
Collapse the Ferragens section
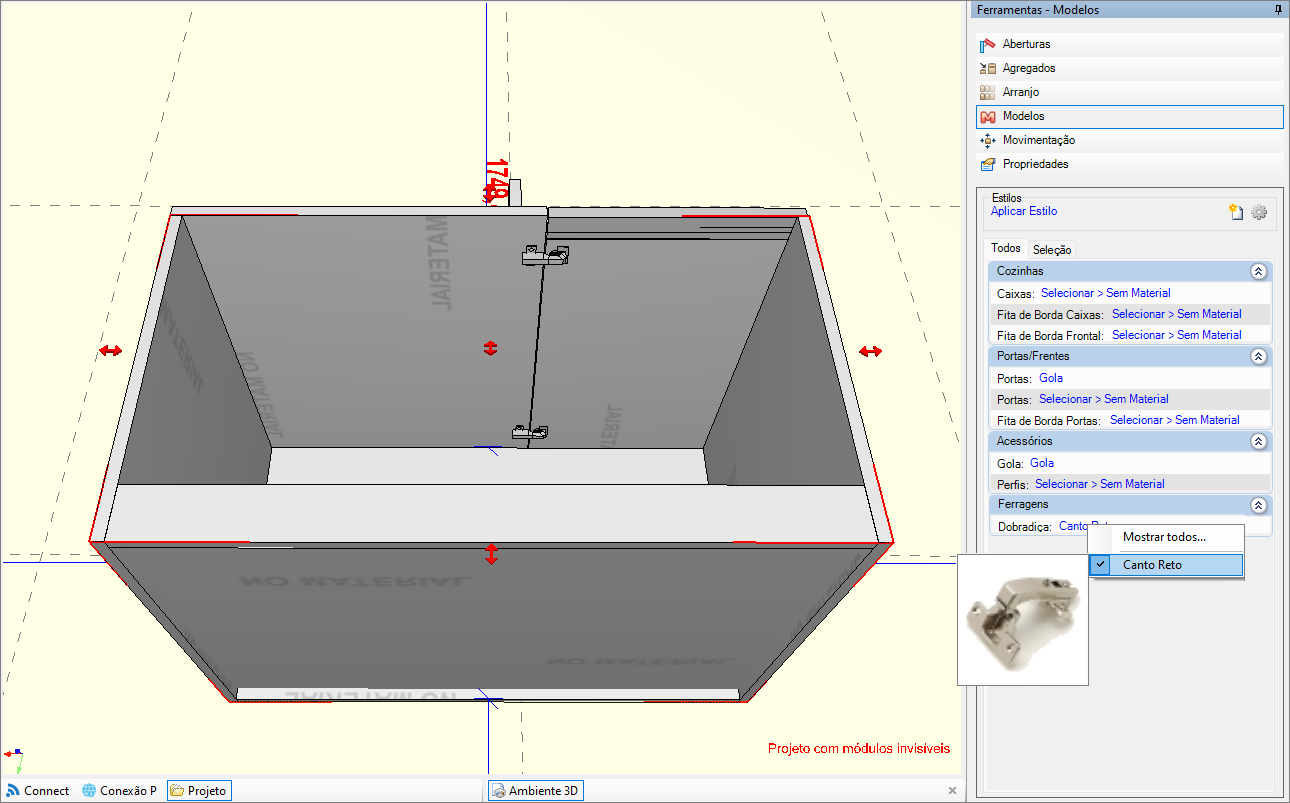1258,505
